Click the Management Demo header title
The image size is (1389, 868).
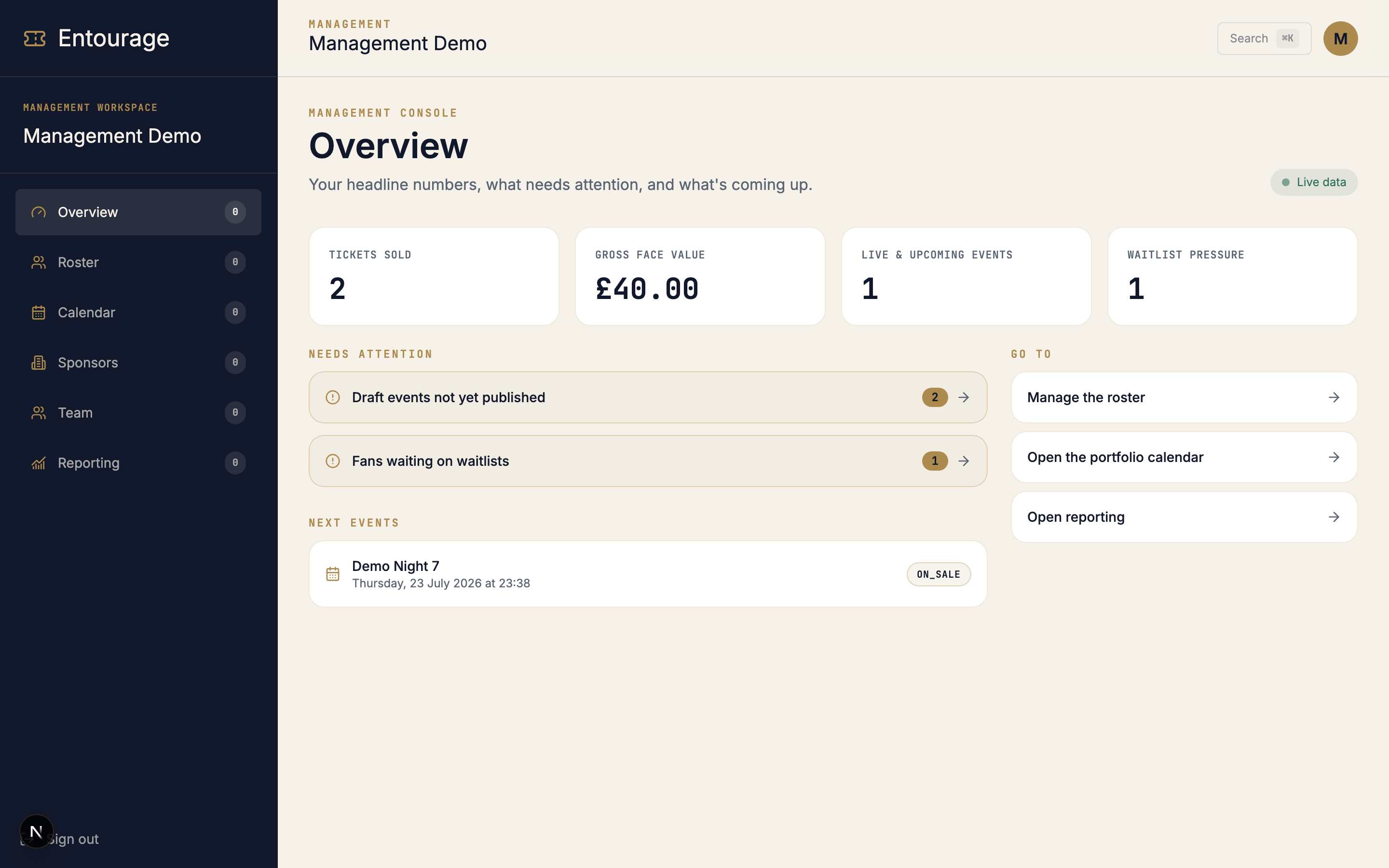(x=398, y=43)
